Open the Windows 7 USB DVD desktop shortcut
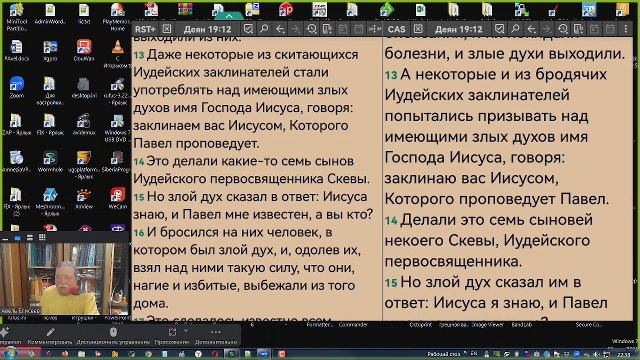Image resolution: width=640 pixels, height=360 pixels. 118,128
